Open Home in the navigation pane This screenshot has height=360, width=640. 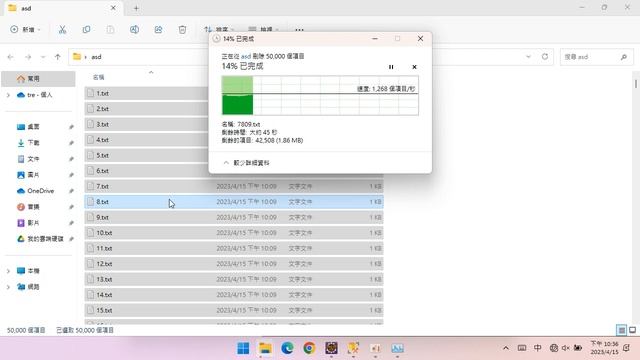[38, 78]
